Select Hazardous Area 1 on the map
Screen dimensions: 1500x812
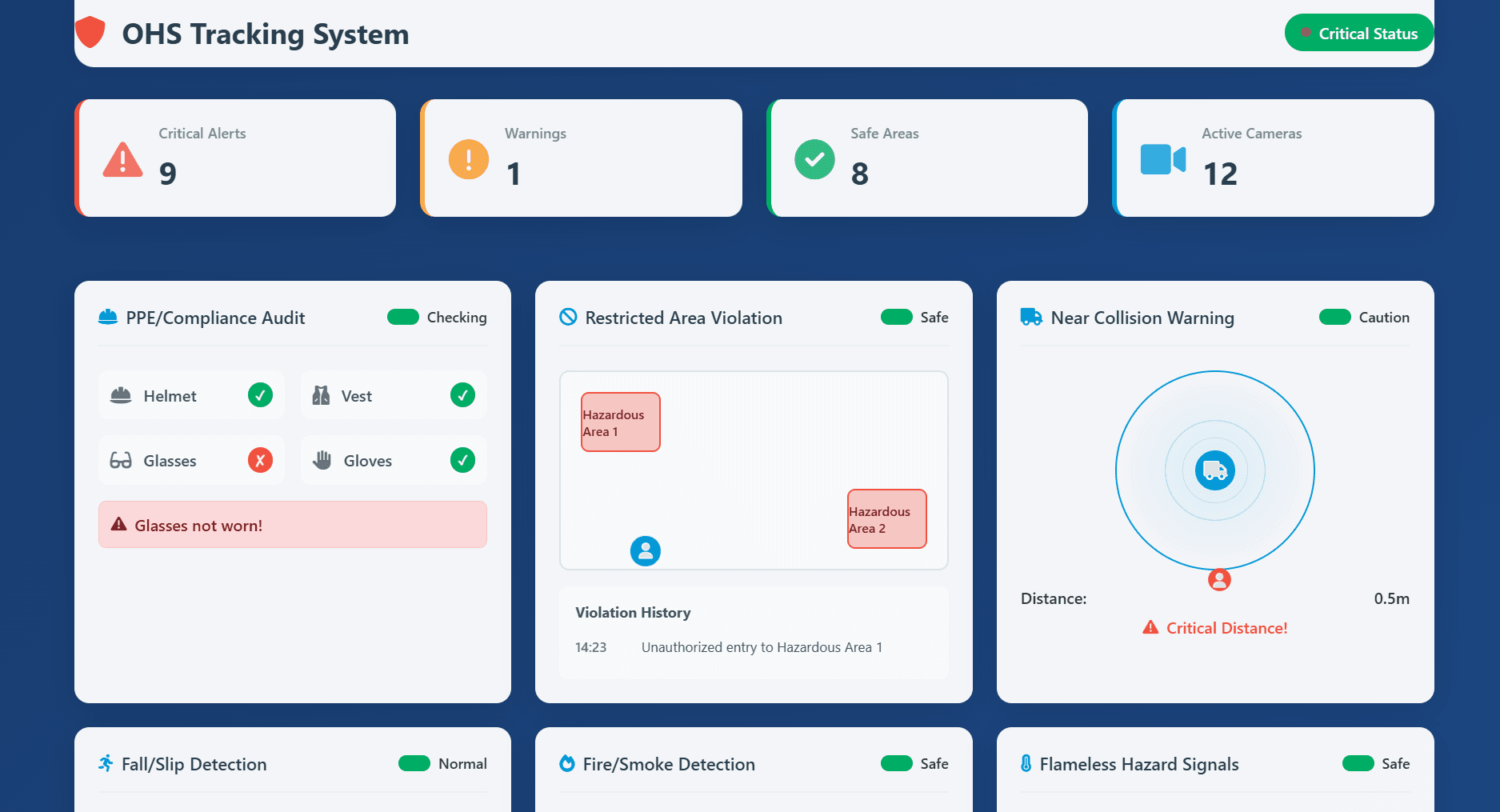(620, 422)
